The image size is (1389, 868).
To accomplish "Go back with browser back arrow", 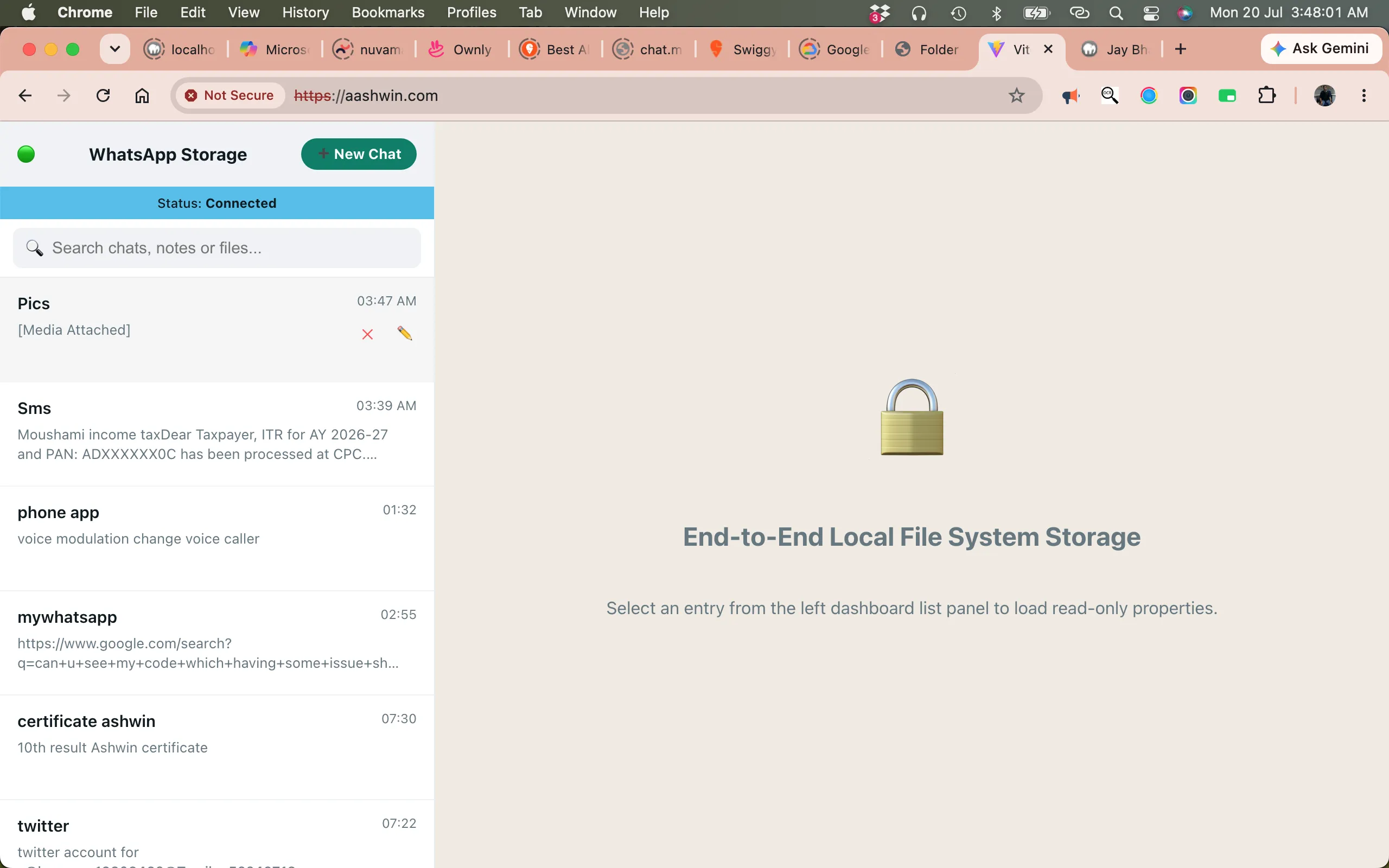I will click(24, 95).
